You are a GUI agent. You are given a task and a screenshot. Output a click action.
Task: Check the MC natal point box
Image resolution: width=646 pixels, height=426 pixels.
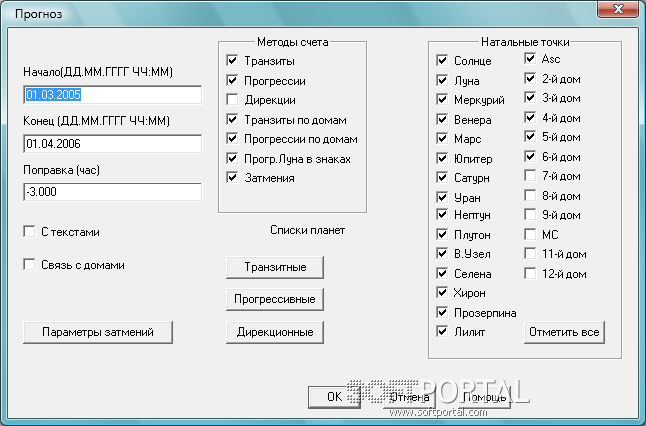532,234
